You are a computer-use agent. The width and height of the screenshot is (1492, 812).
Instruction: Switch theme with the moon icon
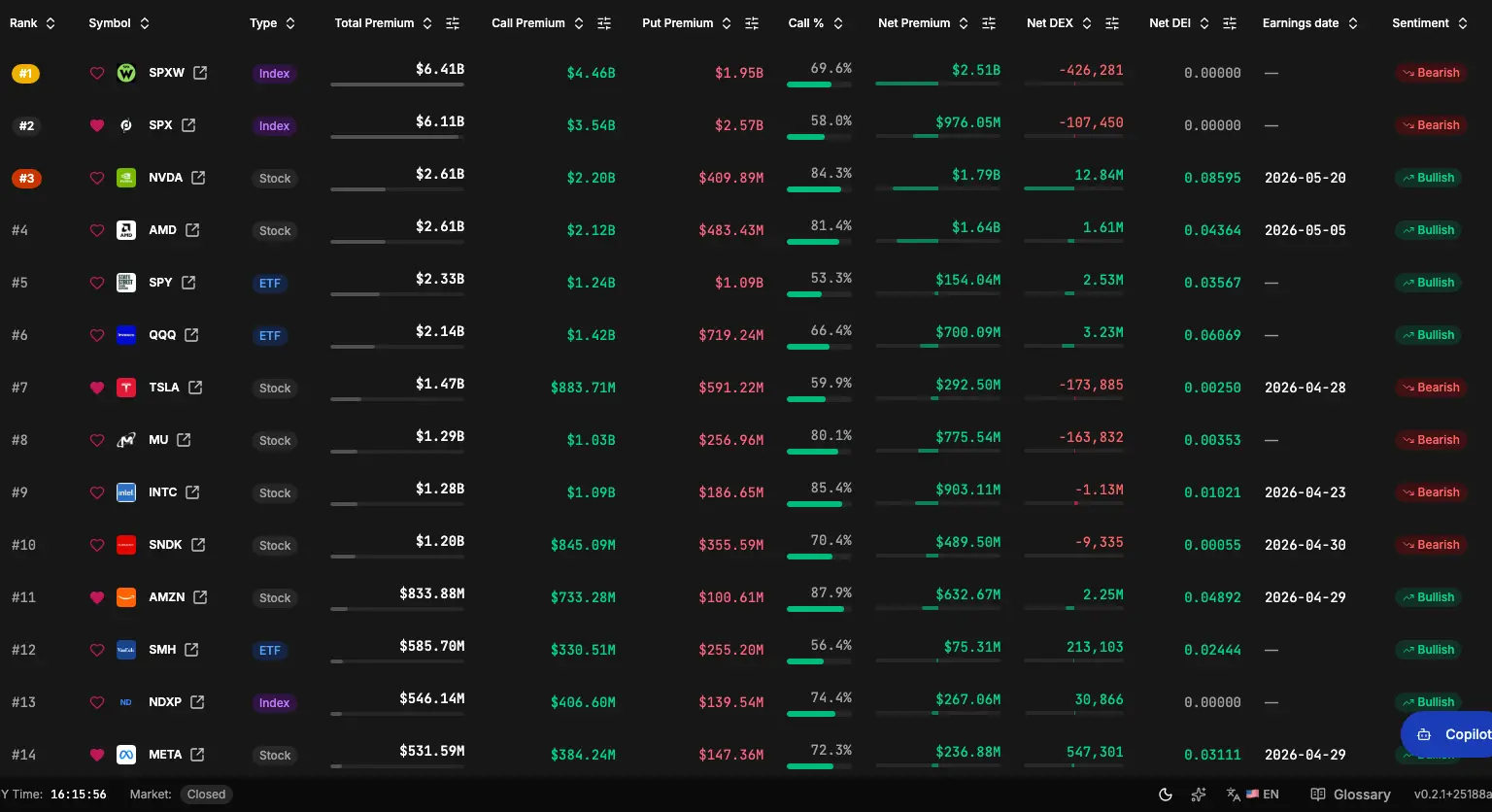pos(1167,795)
